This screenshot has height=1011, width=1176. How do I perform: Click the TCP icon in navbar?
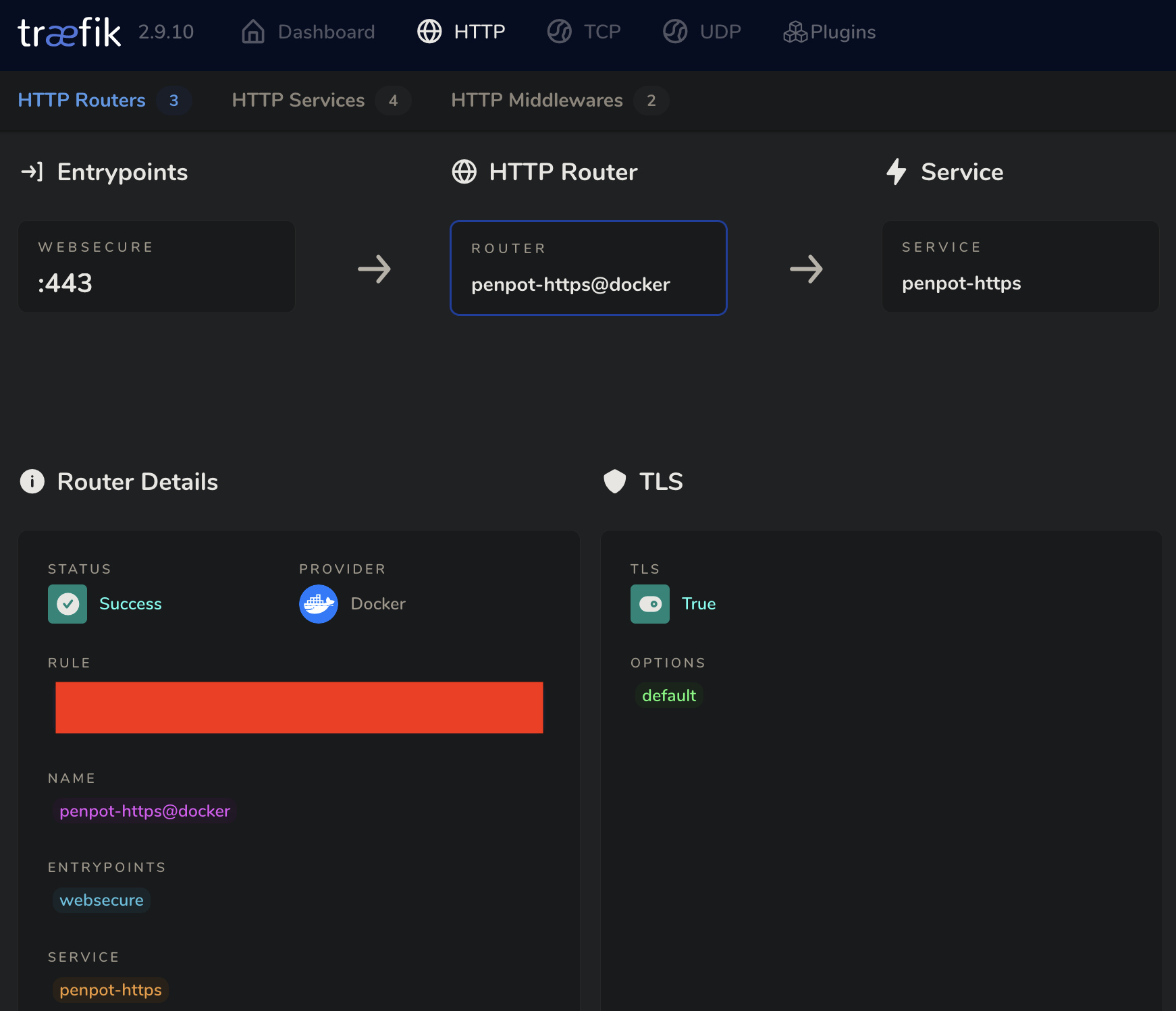click(x=560, y=32)
